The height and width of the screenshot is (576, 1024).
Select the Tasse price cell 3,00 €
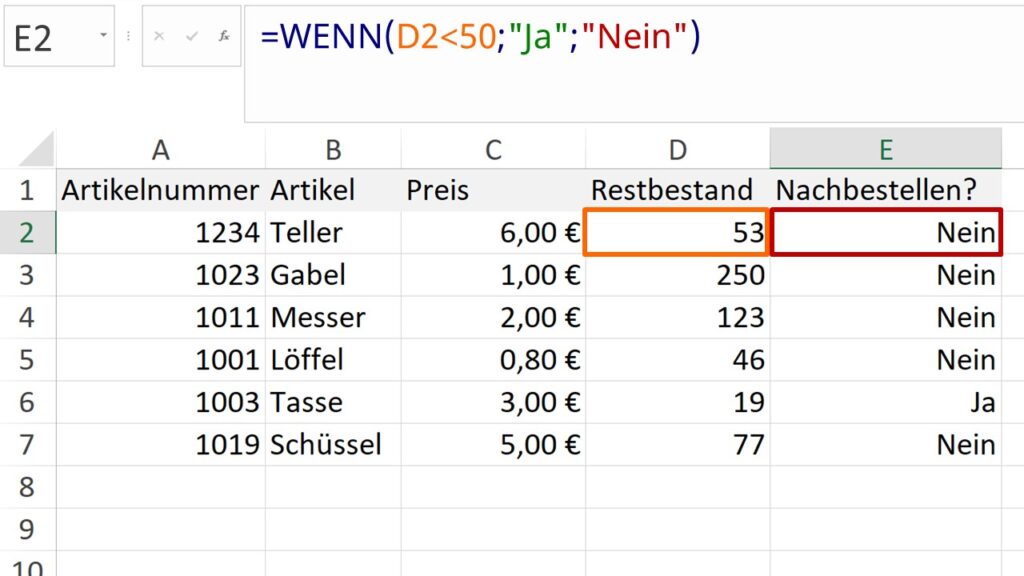493,402
